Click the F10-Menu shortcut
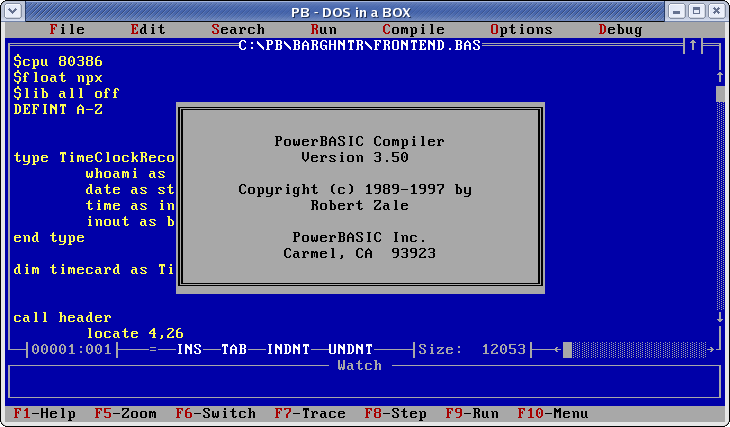This screenshot has height=427, width=730. [x=553, y=413]
